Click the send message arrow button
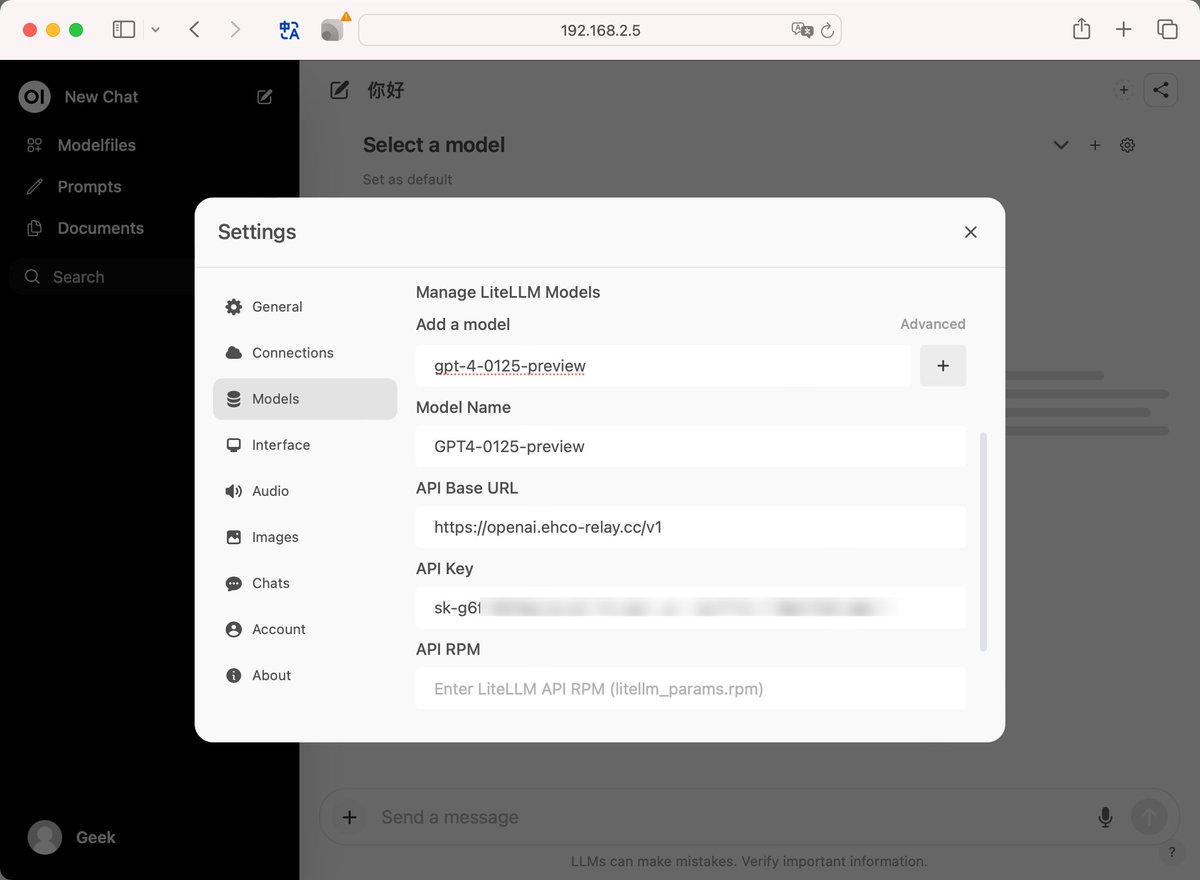 [x=1149, y=817]
